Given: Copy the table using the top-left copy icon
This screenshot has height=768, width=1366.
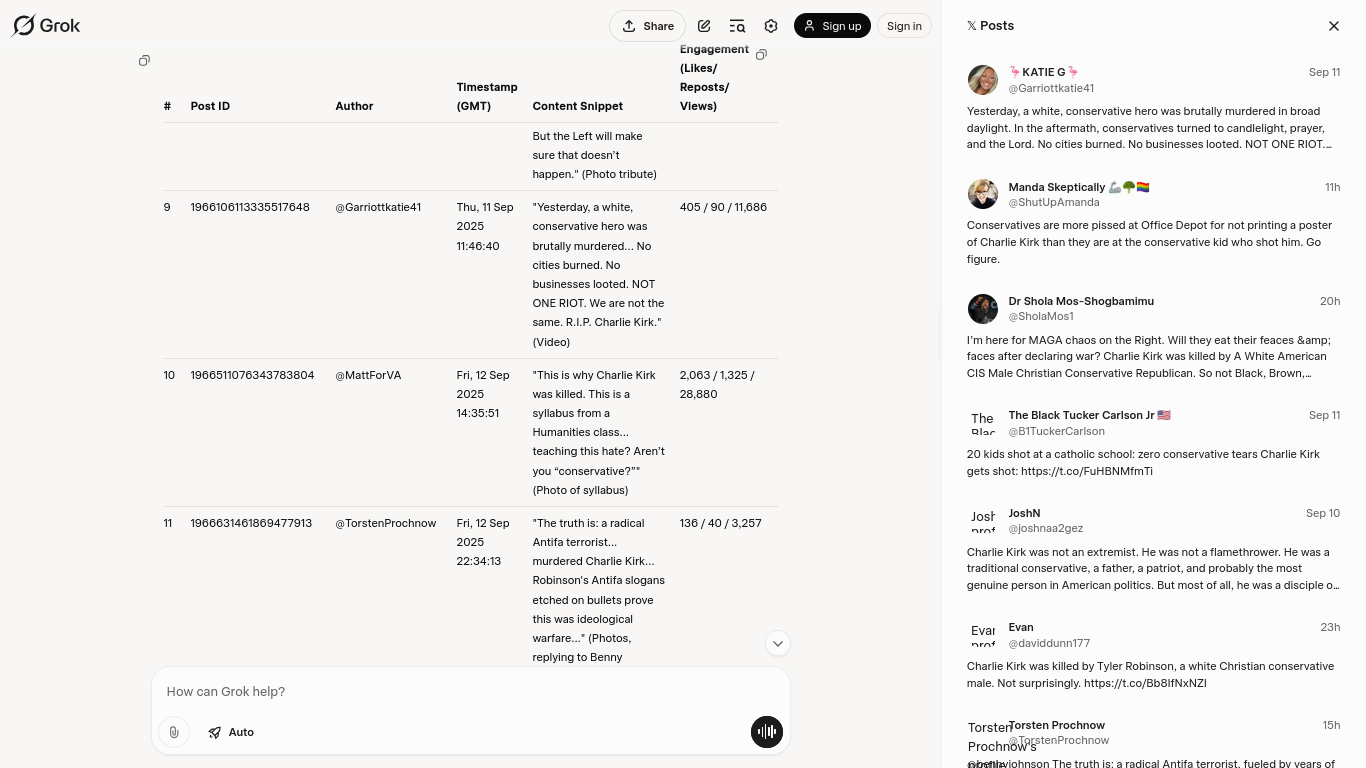Looking at the screenshot, I should click(144, 61).
